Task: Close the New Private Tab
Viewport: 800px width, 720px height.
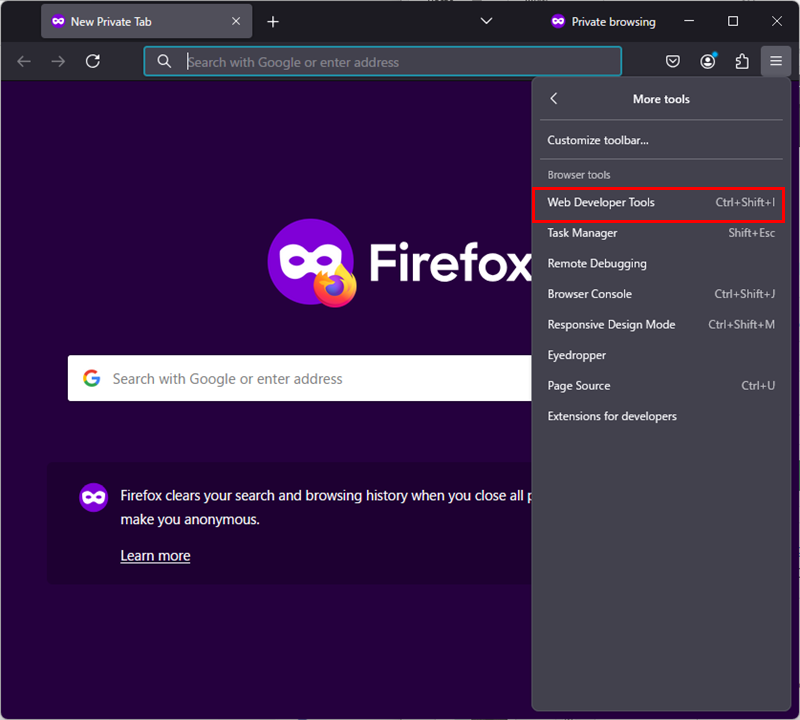Action: (x=236, y=21)
